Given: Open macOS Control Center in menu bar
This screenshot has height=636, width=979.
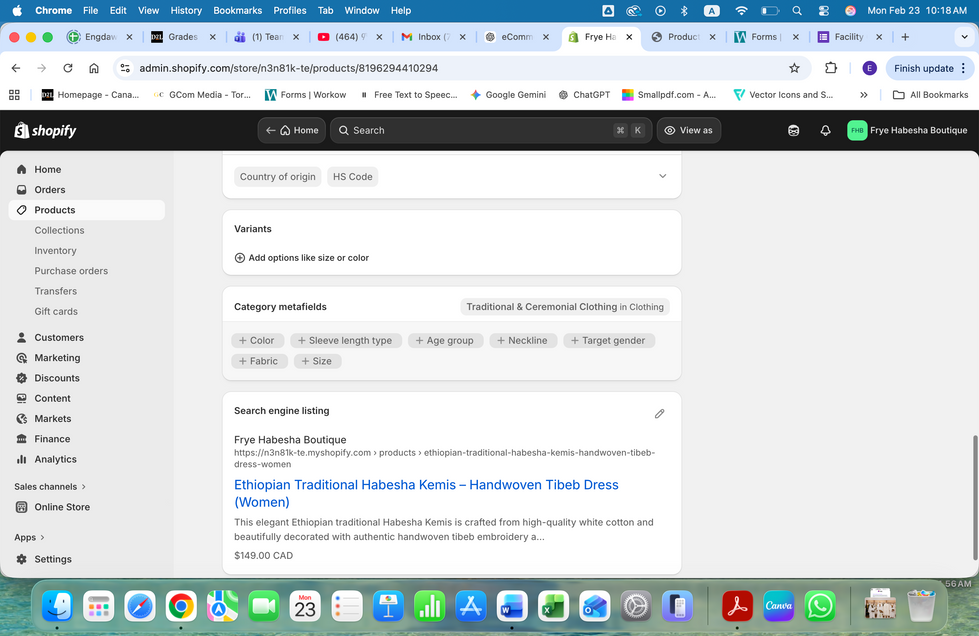Looking at the screenshot, I should point(824,11).
